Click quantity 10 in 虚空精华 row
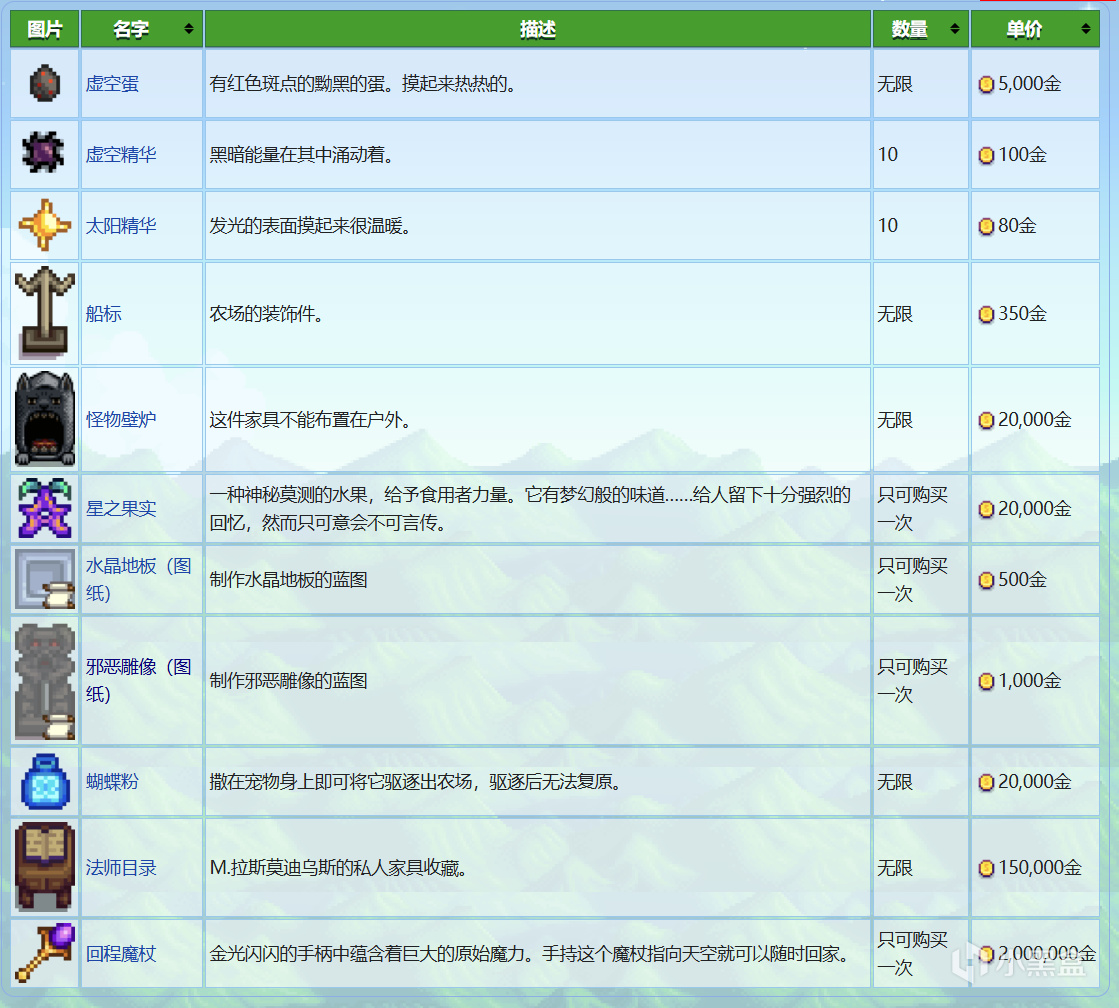Viewport: 1119px width, 1008px height. (888, 154)
